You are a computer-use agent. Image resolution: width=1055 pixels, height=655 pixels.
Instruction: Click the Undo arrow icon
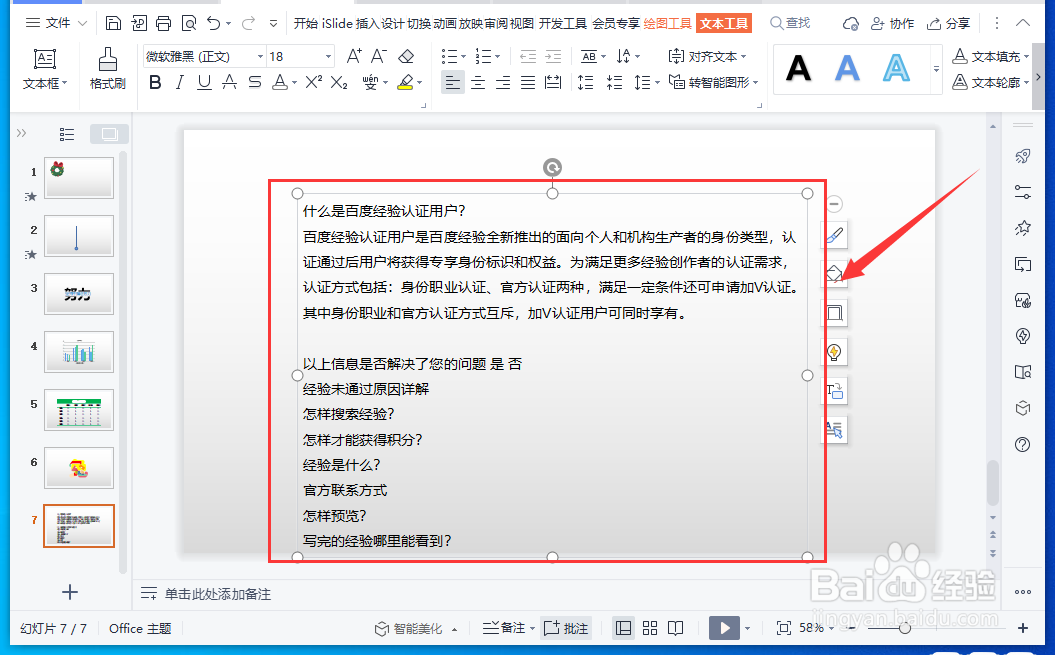click(x=214, y=24)
